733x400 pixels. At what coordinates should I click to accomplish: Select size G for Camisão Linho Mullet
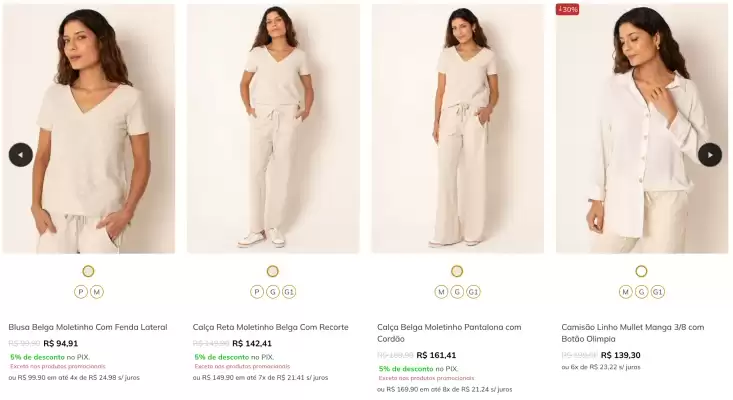[x=642, y=292]
